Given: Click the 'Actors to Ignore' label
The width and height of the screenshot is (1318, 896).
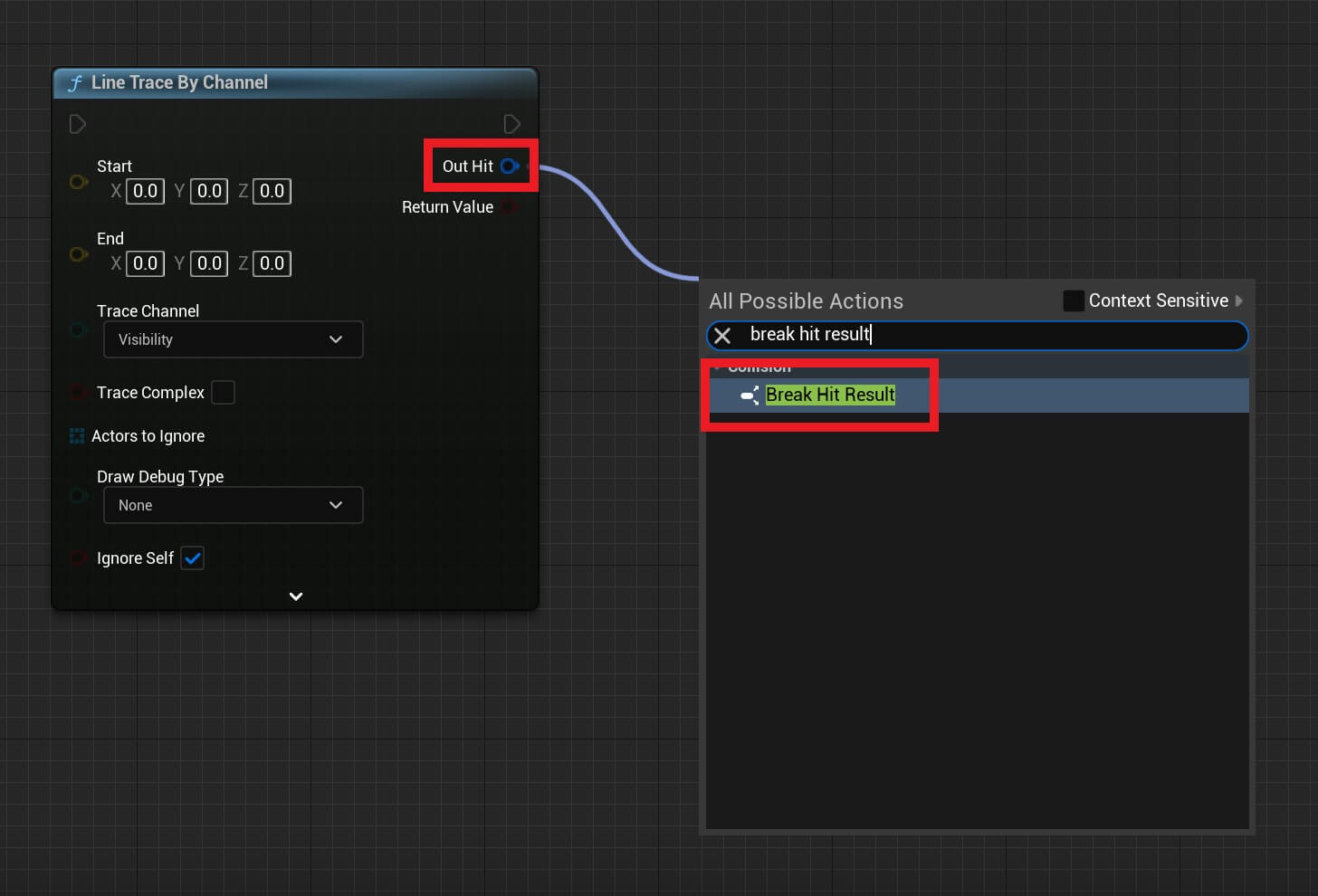Looking at the screenshot, I should coord(148,436).
